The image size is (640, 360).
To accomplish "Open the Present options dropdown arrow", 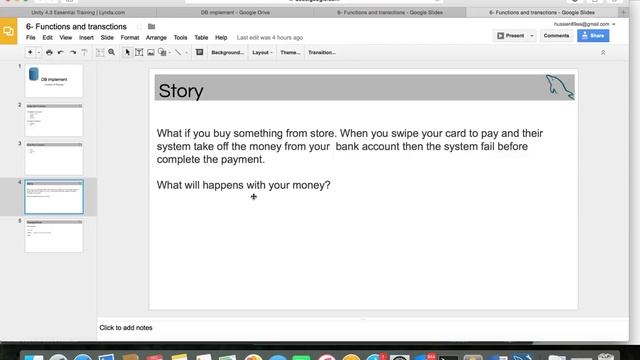I will (532, 36).
